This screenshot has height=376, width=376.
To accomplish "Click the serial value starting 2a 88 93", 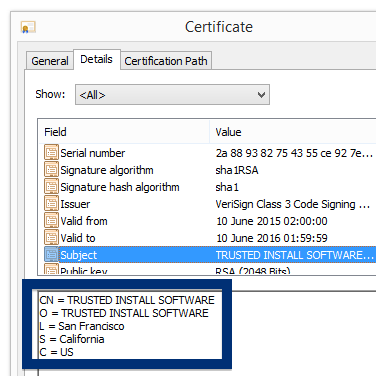I will (294, 153).
